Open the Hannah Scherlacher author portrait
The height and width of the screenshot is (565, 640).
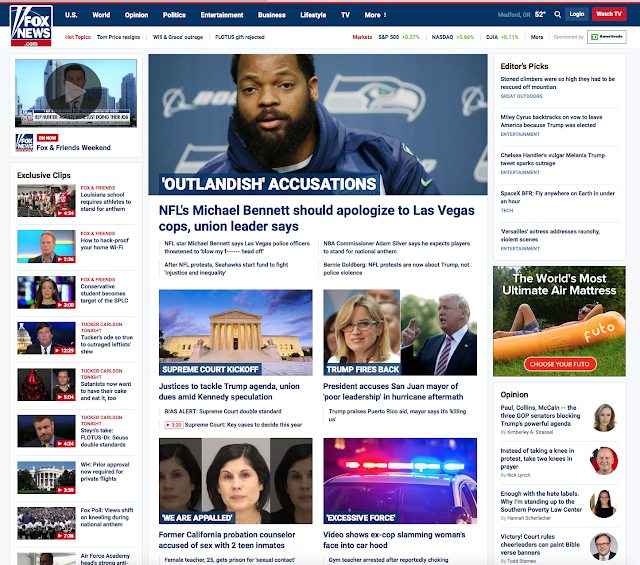click(604, 503)
